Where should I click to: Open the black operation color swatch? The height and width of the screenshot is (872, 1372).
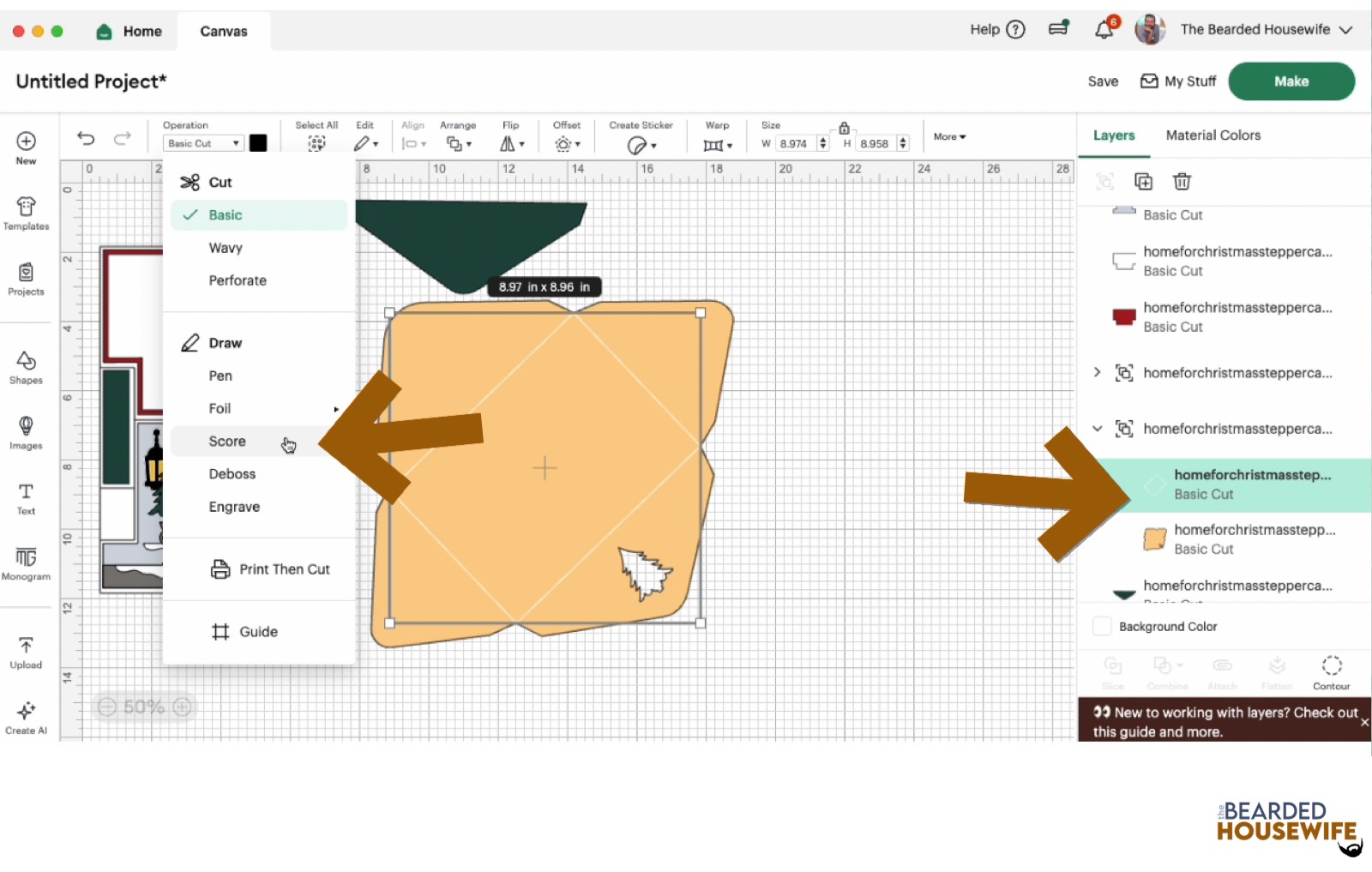[x=258, y=143]
